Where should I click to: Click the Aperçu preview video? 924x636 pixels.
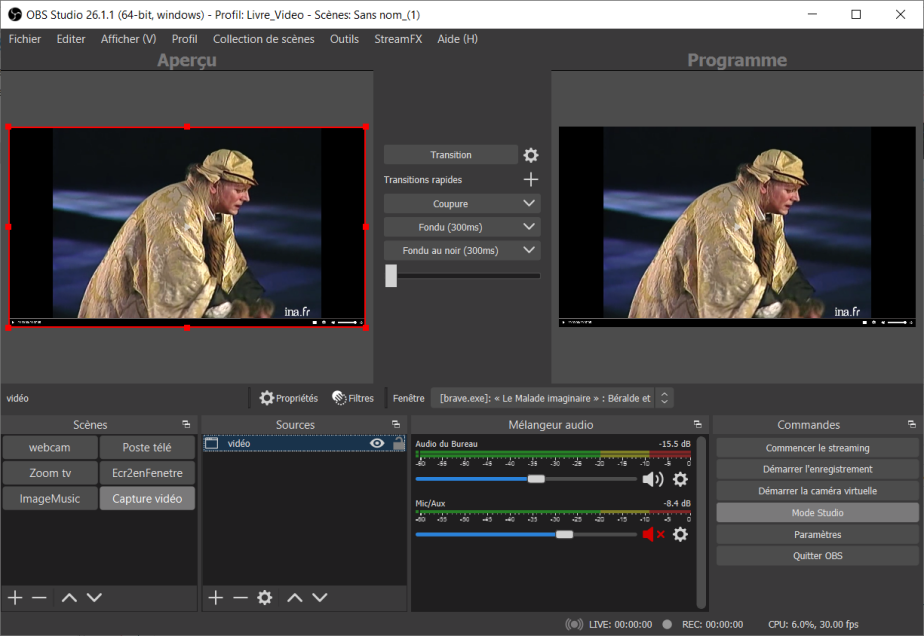[x=187, y=227]
